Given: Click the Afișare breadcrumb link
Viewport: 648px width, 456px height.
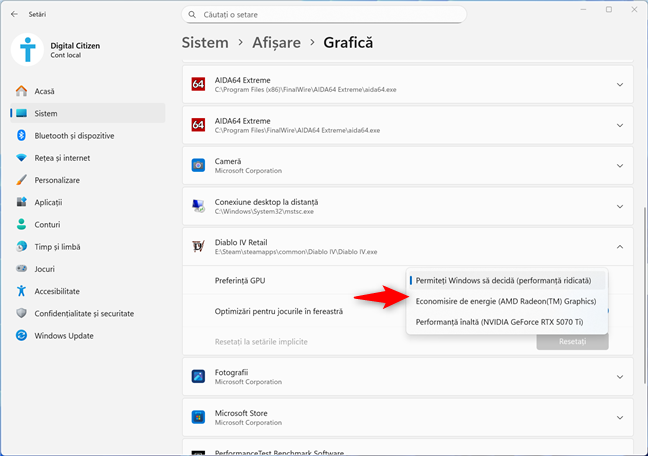Looking at the screenshot, I should [273, 43].
